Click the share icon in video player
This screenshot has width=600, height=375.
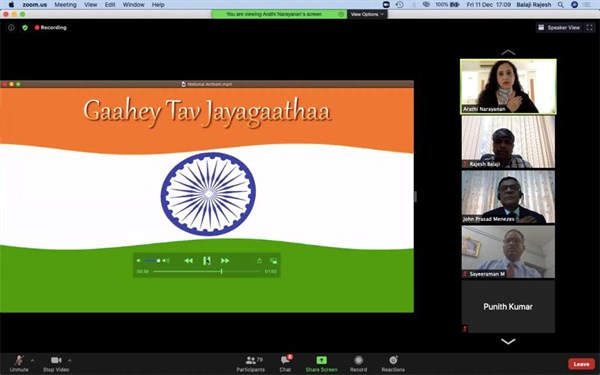(x=259, y=261)
